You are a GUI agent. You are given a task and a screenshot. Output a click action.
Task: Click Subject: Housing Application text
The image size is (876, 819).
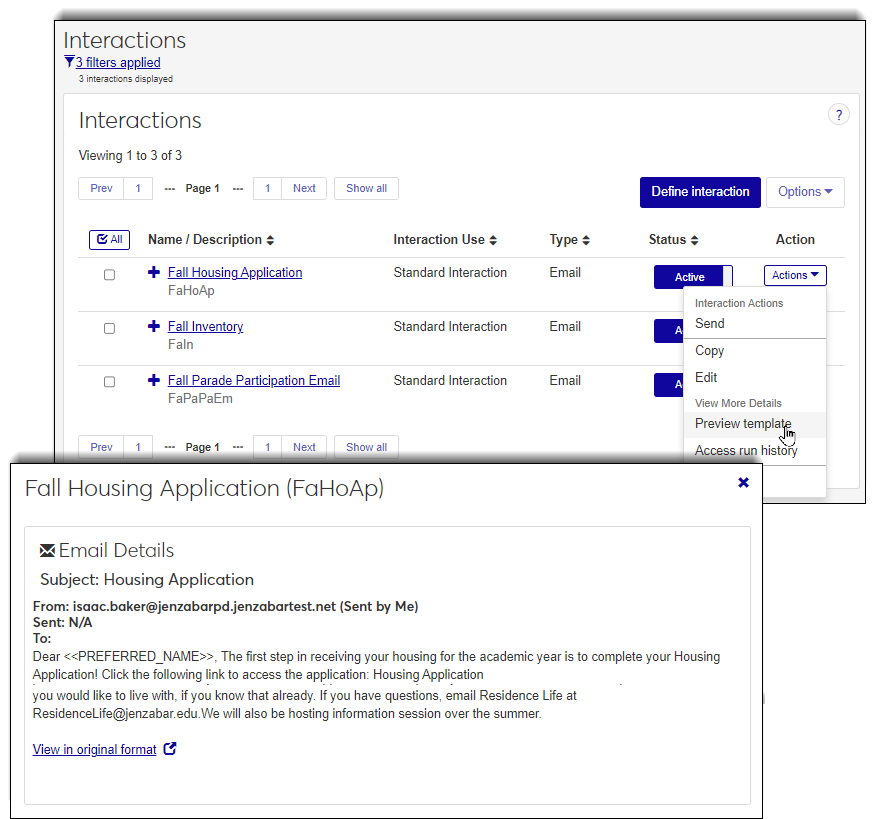[147, 579]
